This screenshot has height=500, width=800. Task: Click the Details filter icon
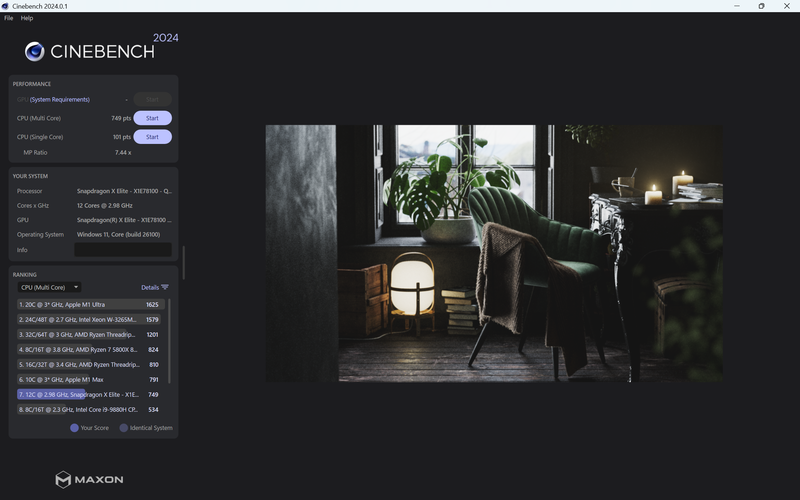(x=165, y=287)
